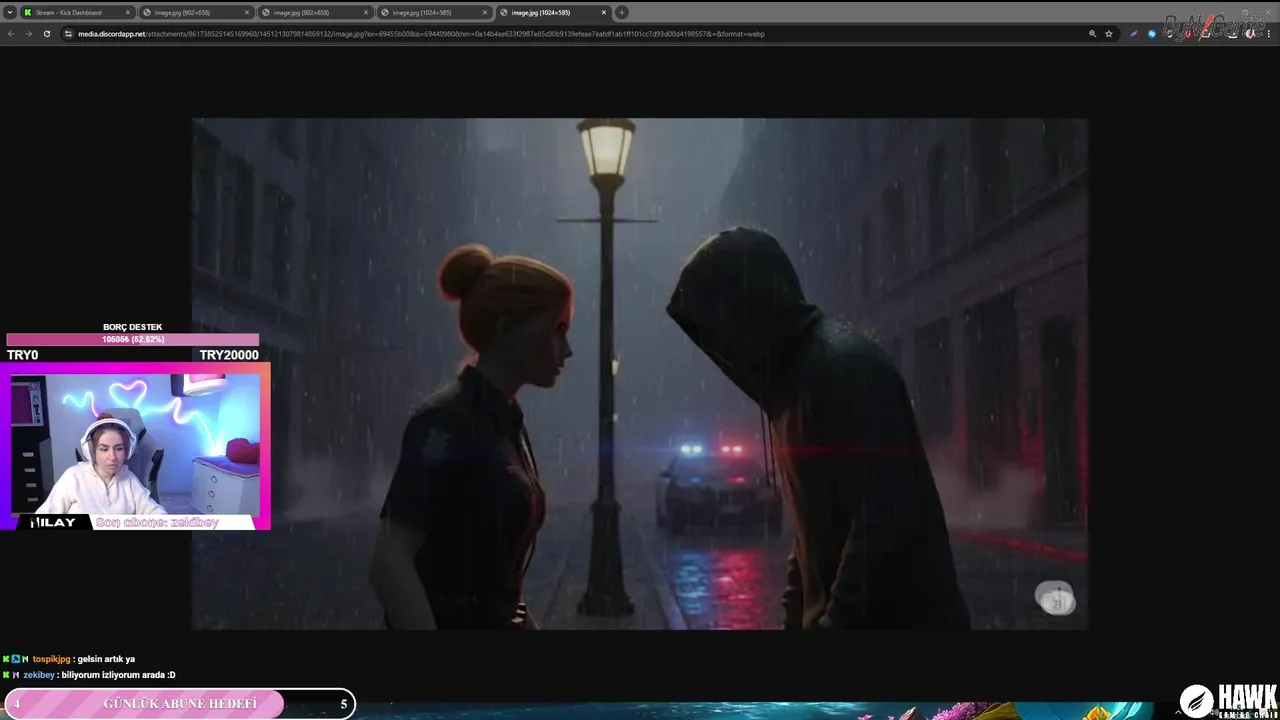Click the rainy street image in the viewer
Viewport: 1280px width, 720px height.
640,374
